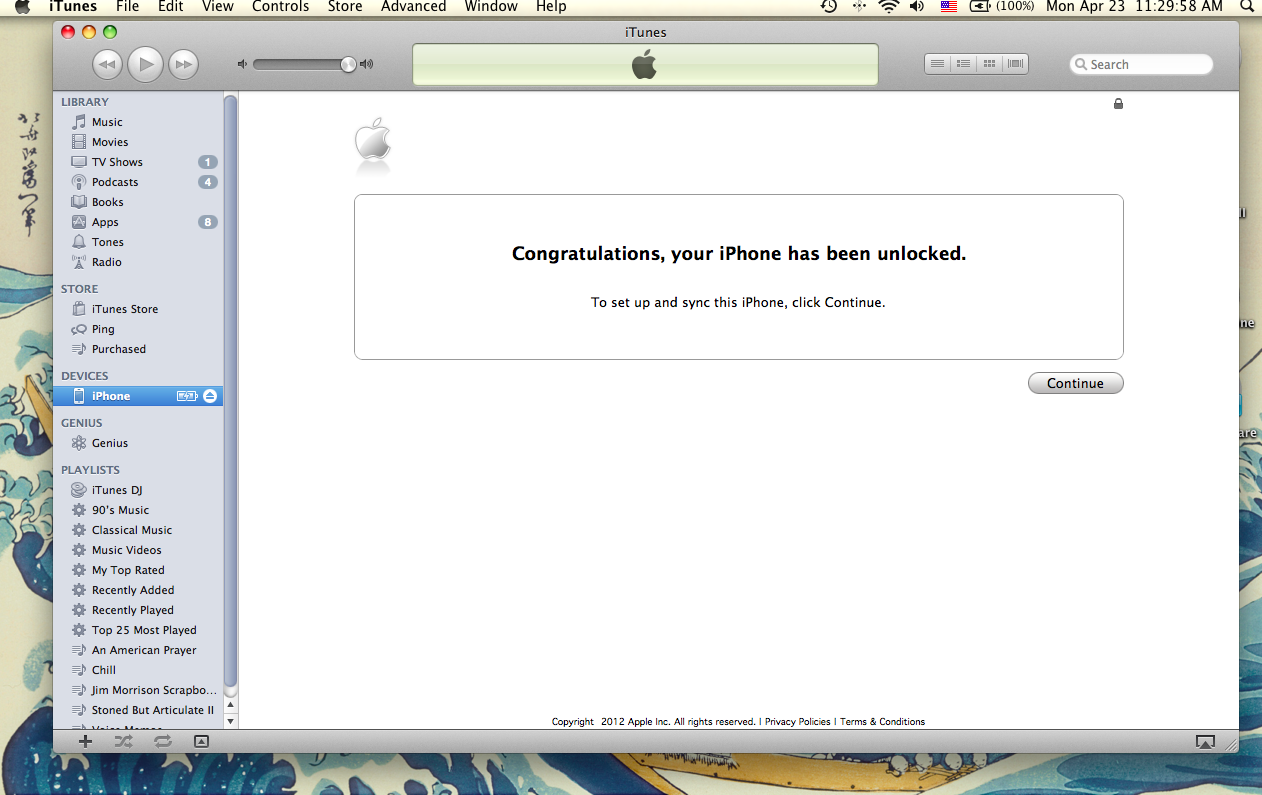The image size is (1262, 795).
Task: Open the View menu
Action: point(218,7)
